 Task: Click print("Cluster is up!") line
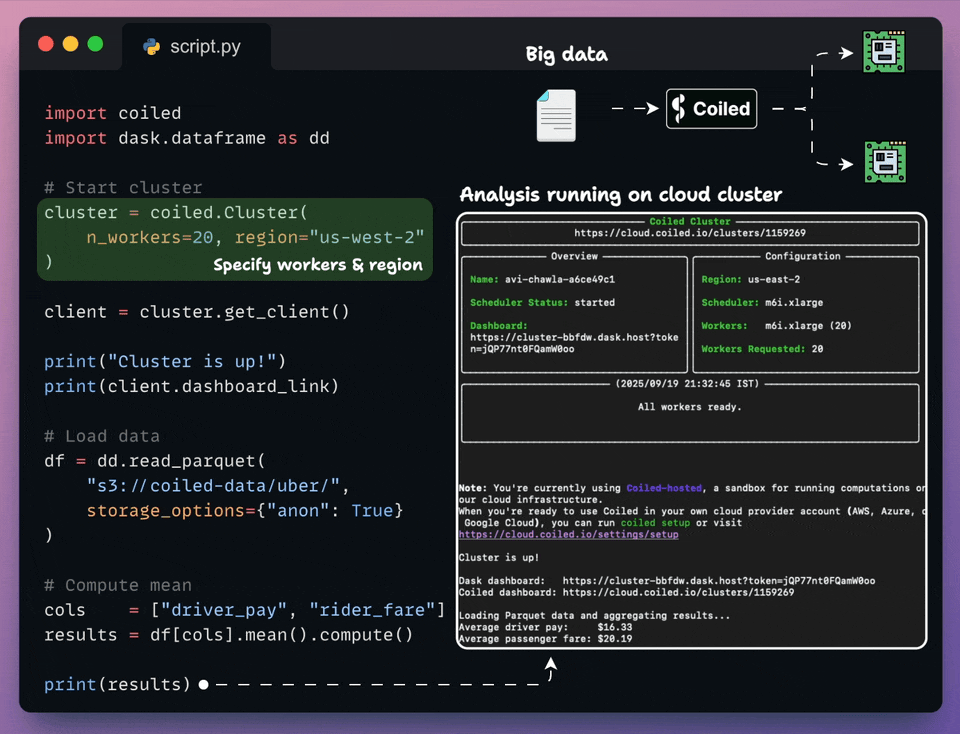click(165, 362)
